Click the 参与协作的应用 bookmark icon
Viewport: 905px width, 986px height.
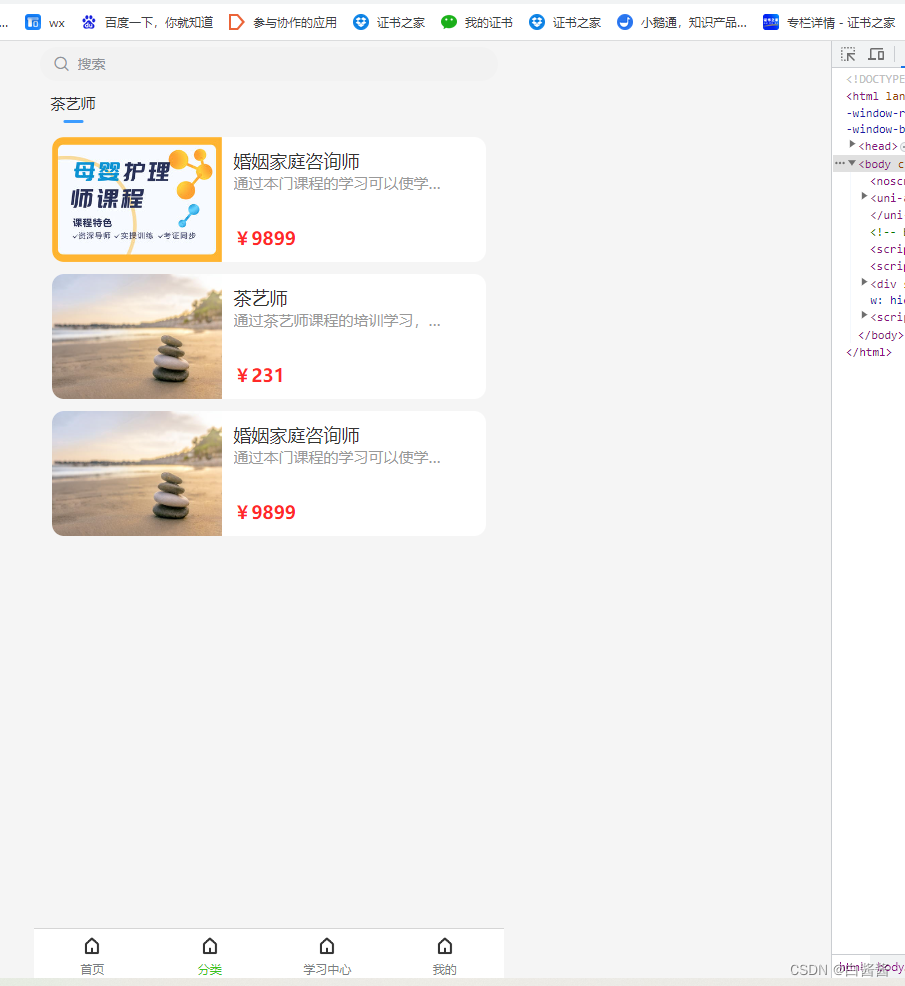click(x=239, y=21)
